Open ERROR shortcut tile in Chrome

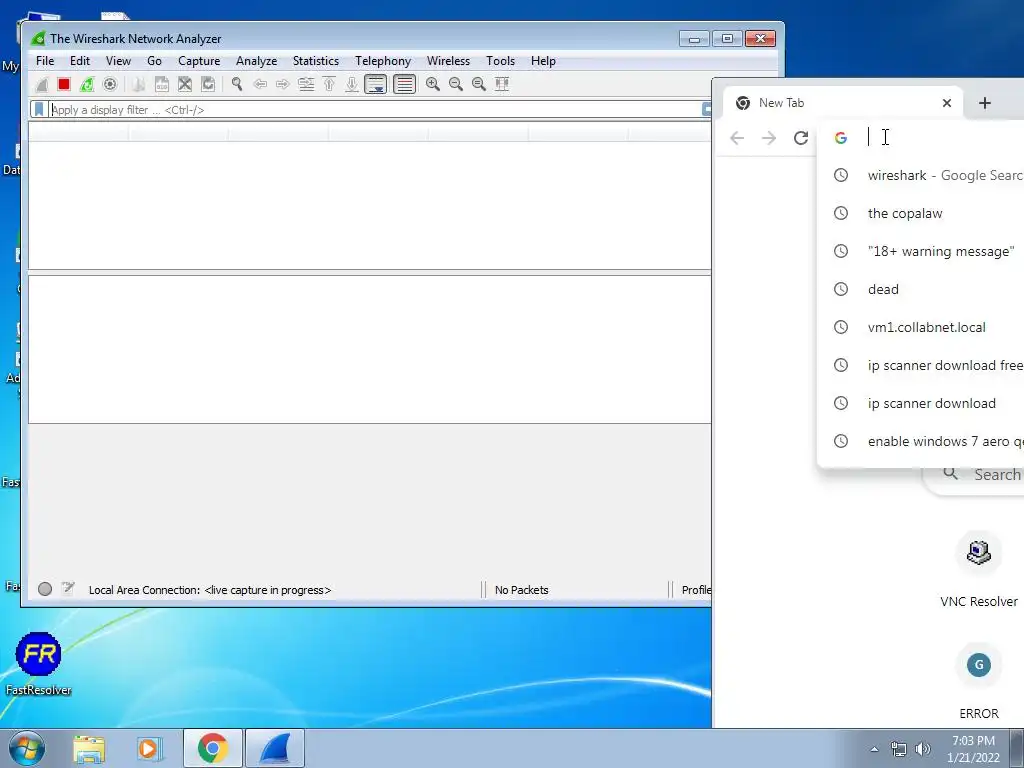[x=978, y=680]
